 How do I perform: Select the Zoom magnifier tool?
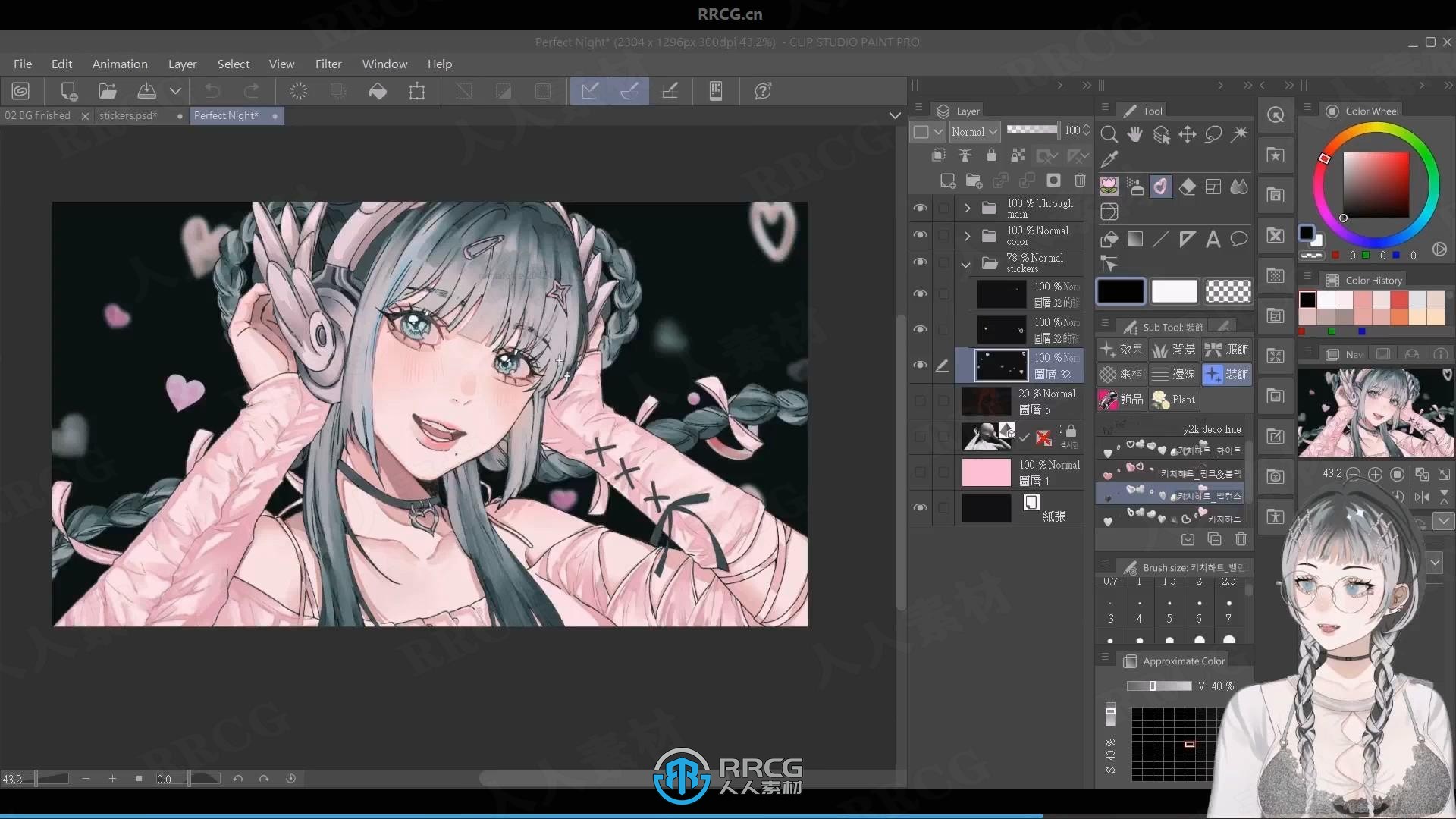pyautogui.click(x=1109, y=134)
